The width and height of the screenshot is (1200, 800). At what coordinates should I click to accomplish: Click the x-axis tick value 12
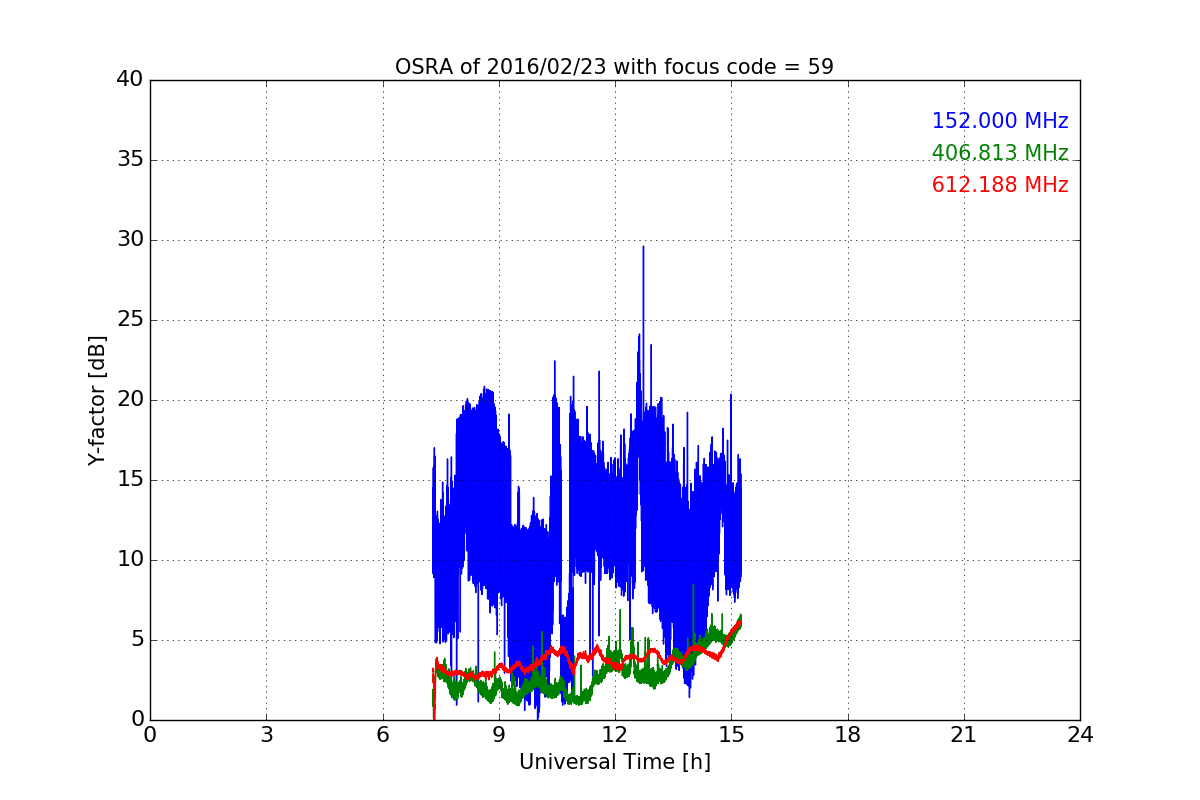tap(615, 735)
